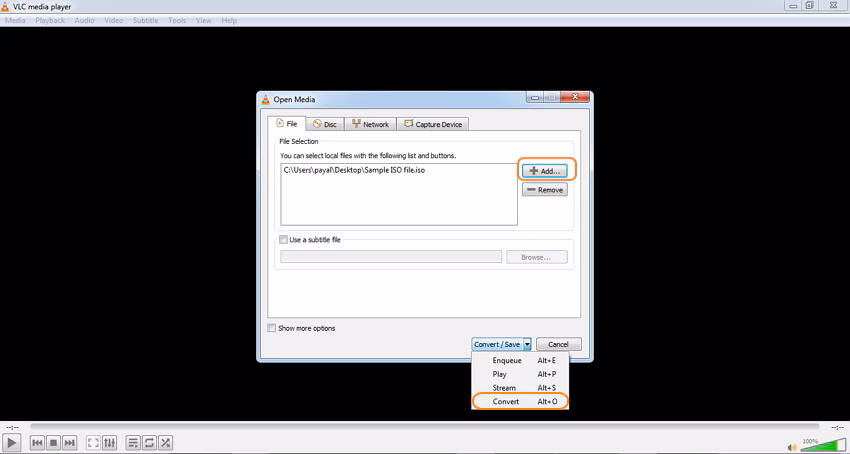The image size is (850, 454).
Task: Enable Use a subtitle file checkbox
Action: click(x=283, y=239)
